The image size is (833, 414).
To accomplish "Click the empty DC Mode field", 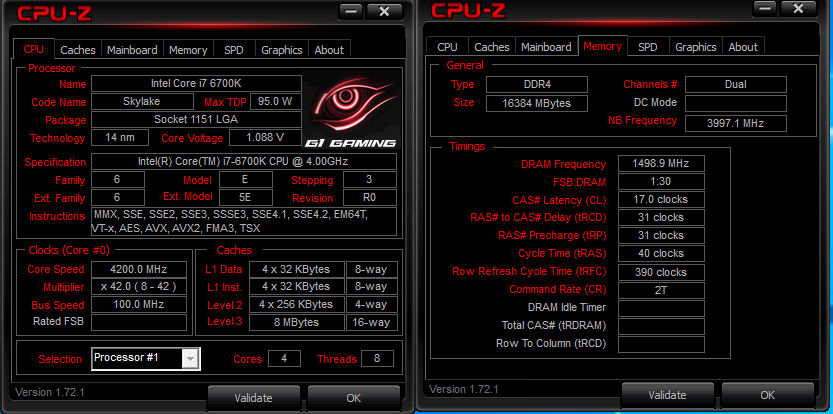I will [x=736, y=103].
